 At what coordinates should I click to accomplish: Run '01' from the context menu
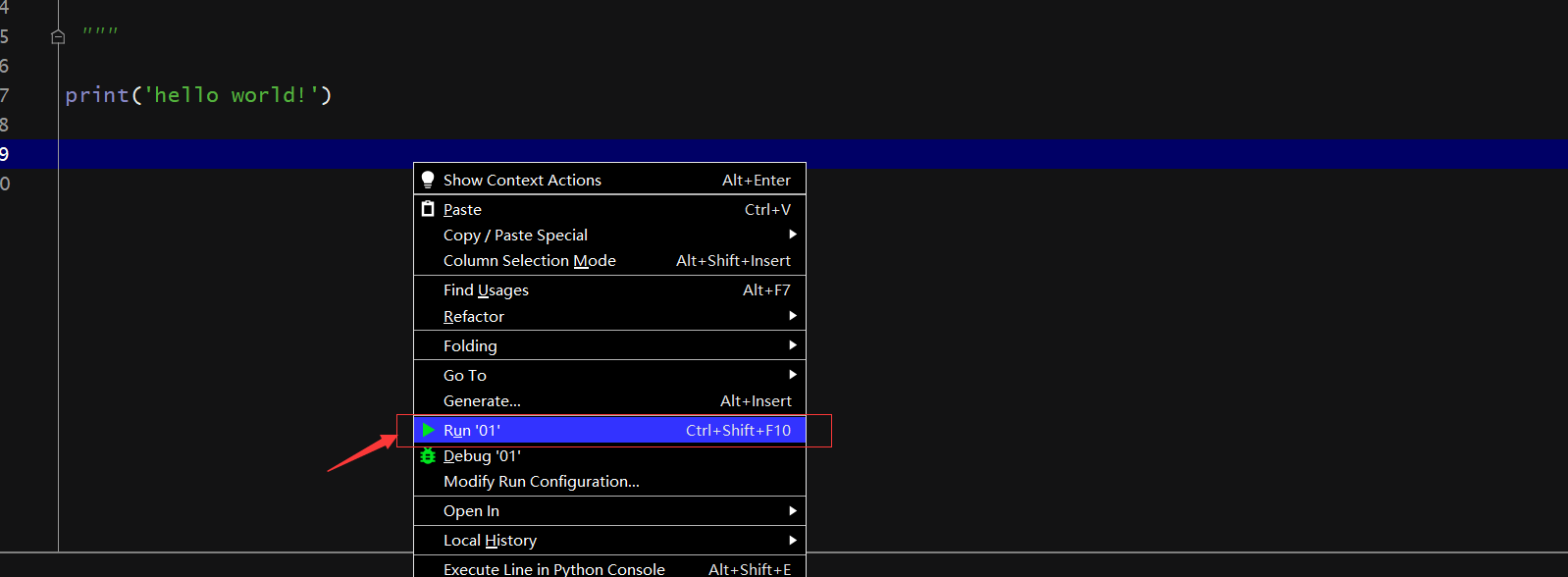(609, 430)
